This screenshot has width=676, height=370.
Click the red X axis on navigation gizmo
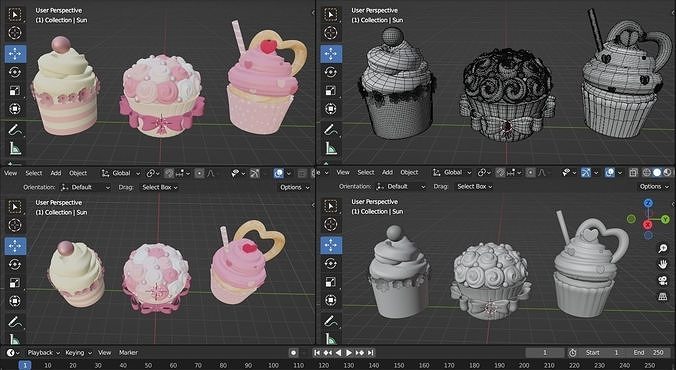point(648,225)
